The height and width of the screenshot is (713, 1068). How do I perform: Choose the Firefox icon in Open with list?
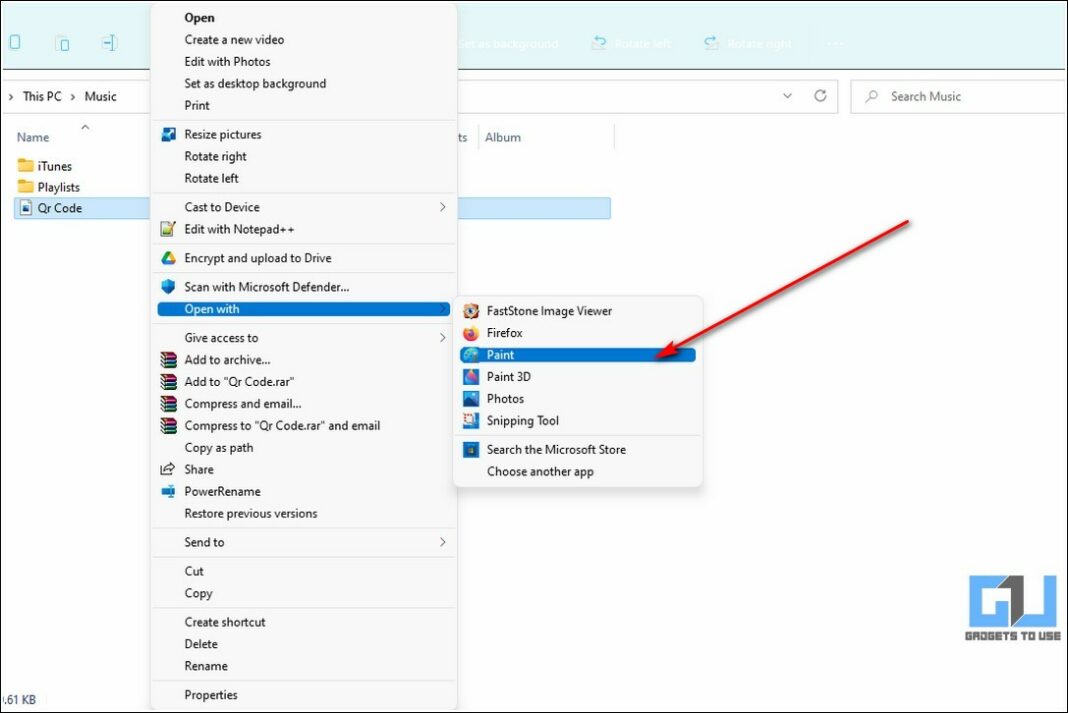click(x=471, y=333)
